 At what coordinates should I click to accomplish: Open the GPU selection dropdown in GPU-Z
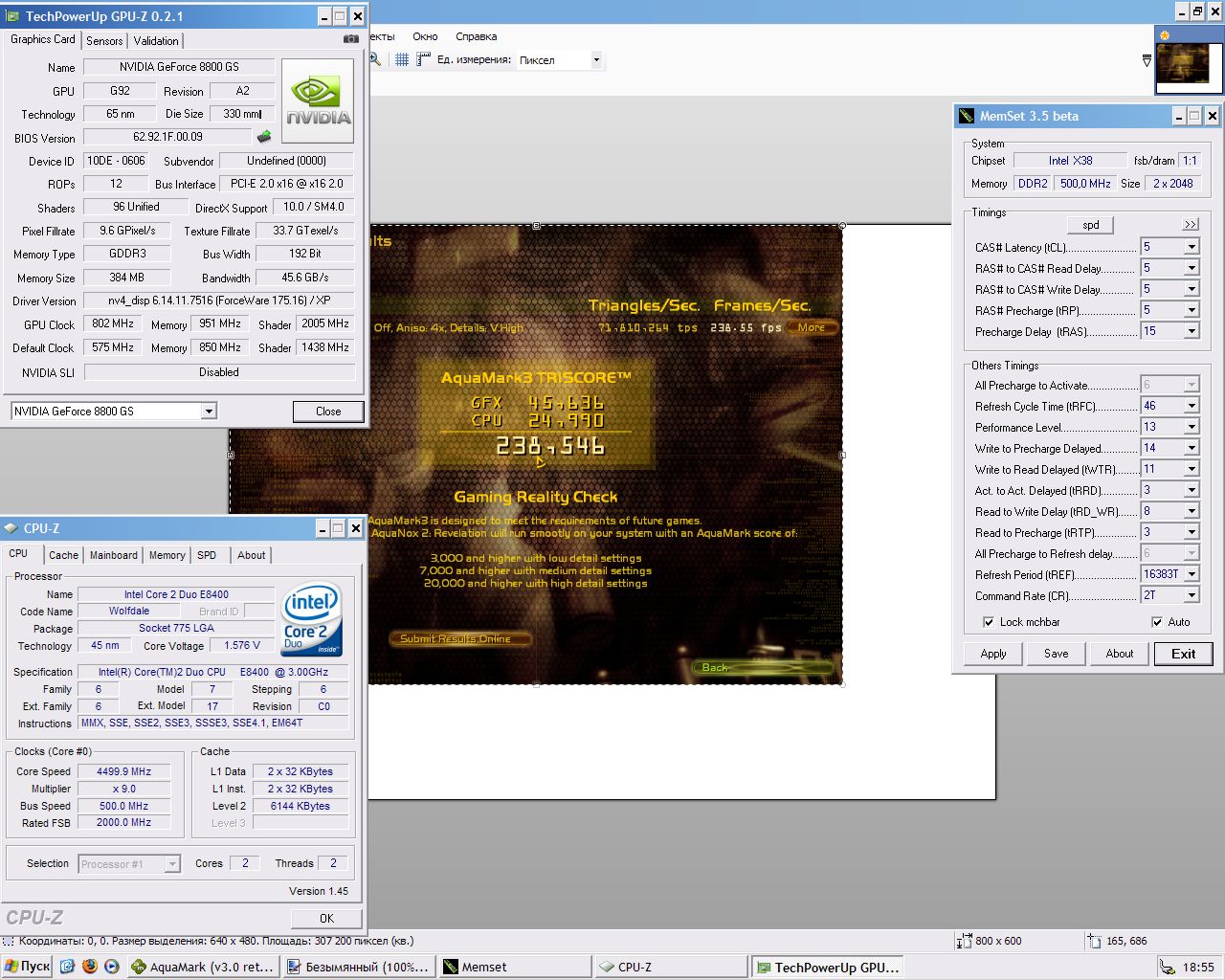pyautogui.click(x=209, y=412)
